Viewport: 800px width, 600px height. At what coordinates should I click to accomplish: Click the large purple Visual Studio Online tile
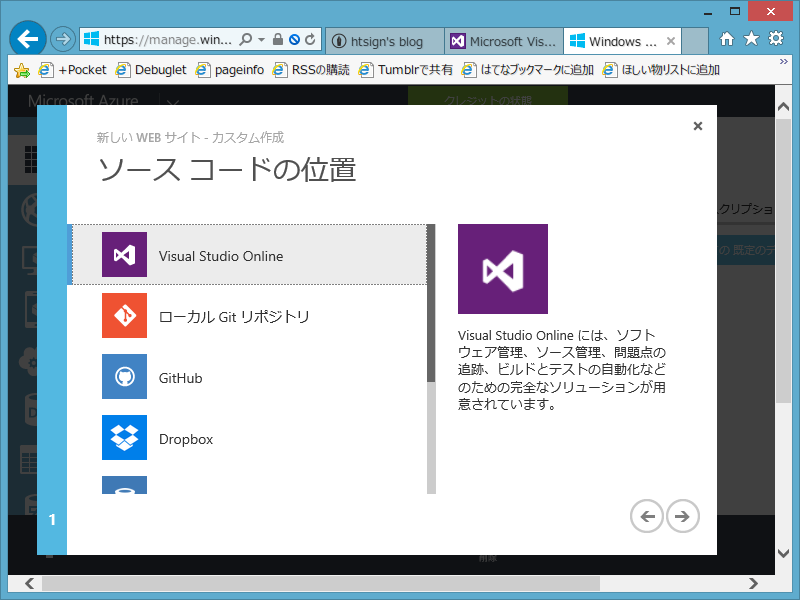point(503,268)
